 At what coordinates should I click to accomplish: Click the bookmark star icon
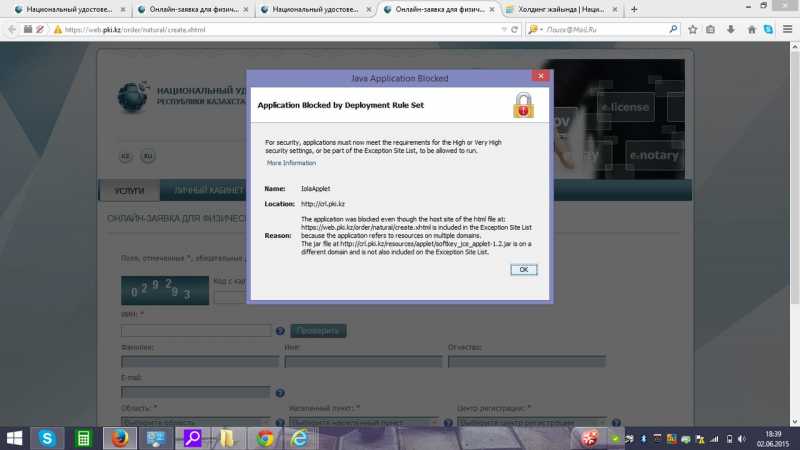coord(692,30)
